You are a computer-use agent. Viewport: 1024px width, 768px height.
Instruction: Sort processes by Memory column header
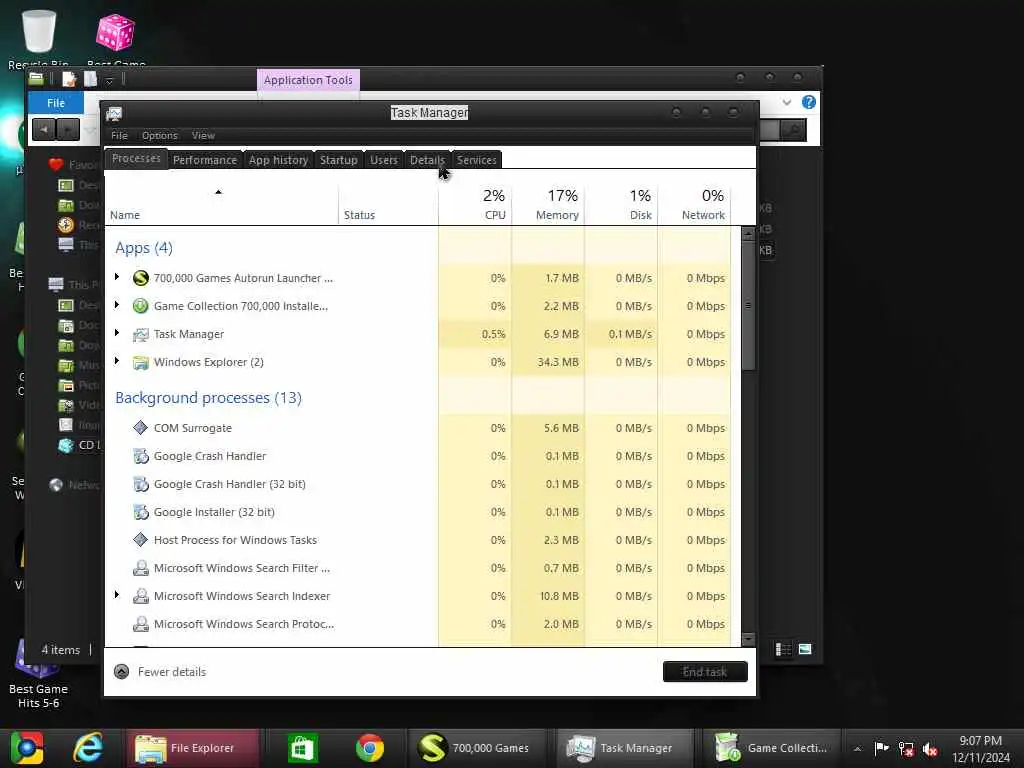pos(549,204)
